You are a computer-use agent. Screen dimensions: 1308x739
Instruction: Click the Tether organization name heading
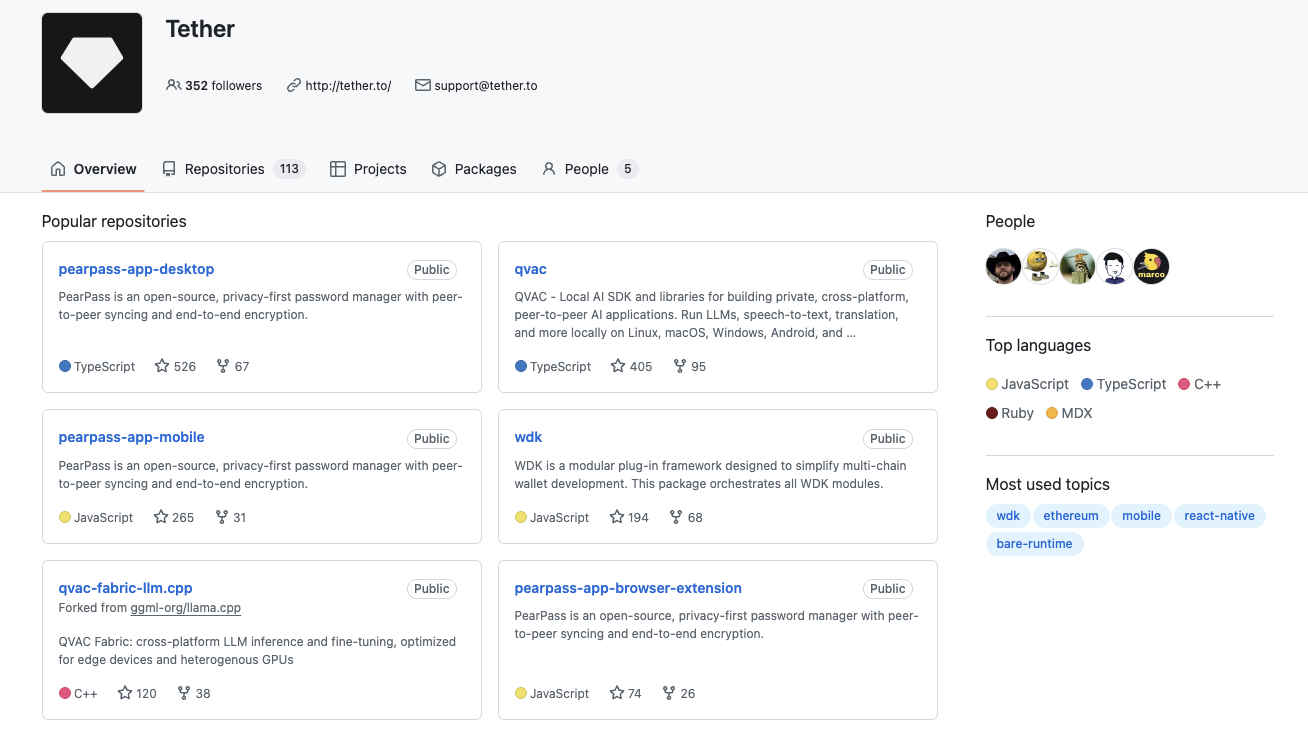coord(200,29)
